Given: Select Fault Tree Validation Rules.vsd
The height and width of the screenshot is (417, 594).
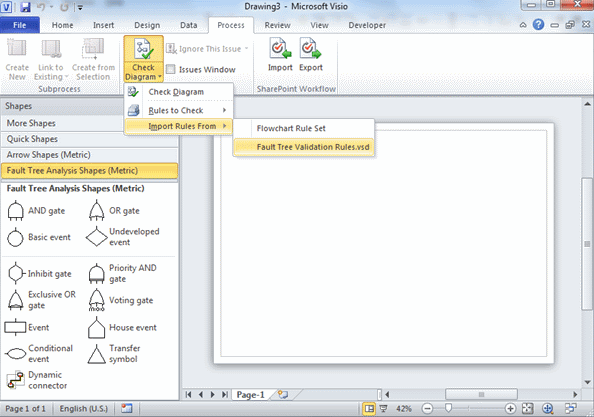Looking at the screenshot, I should [304, 147].
